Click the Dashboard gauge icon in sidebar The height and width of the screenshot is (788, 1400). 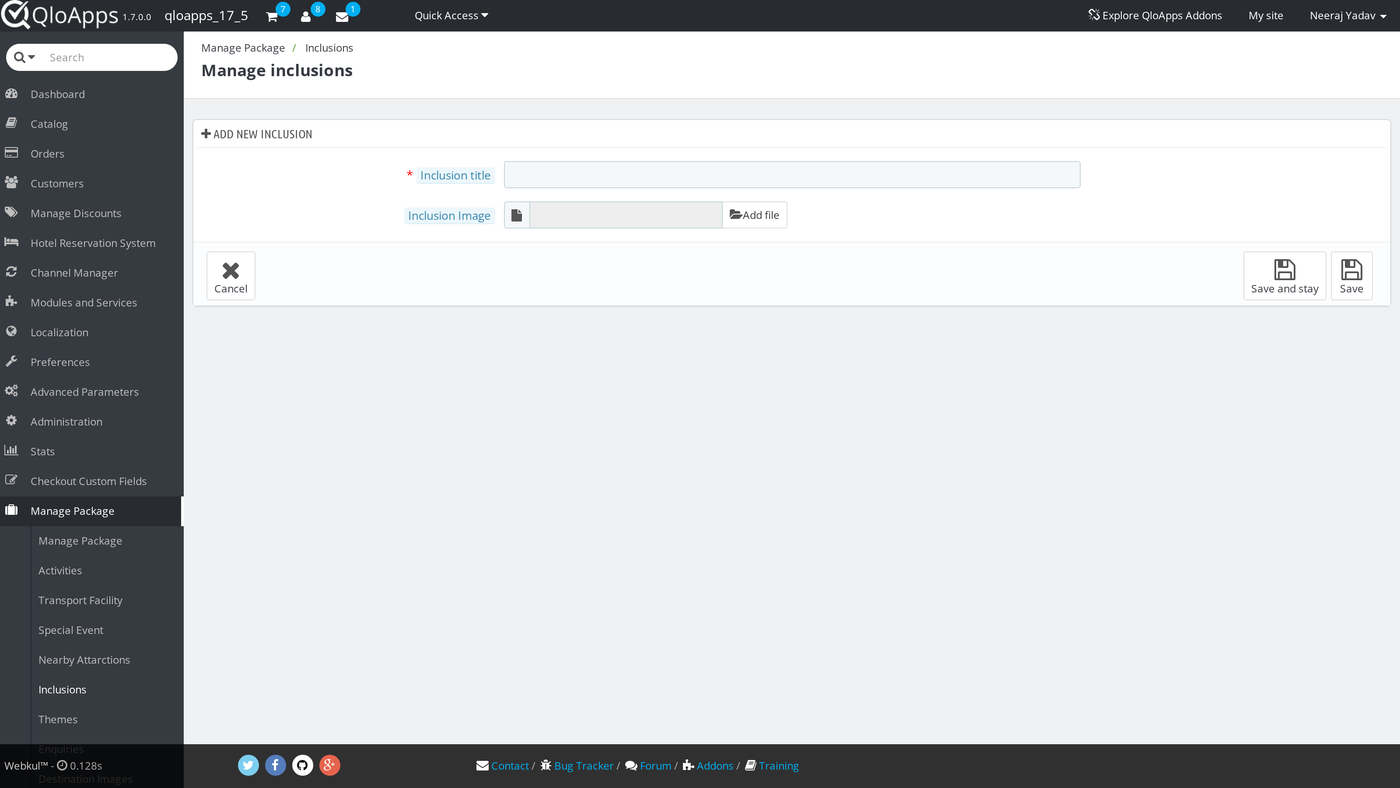(12, 94)
